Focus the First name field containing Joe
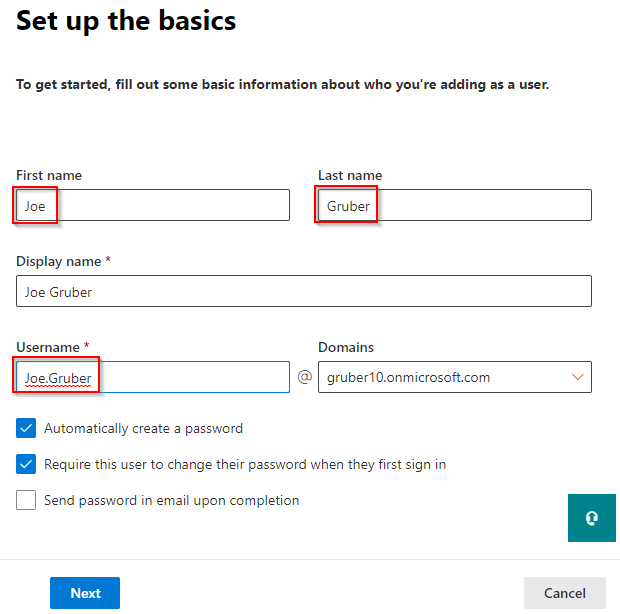The height and width of the screenshot is (614, 620). 152,205
